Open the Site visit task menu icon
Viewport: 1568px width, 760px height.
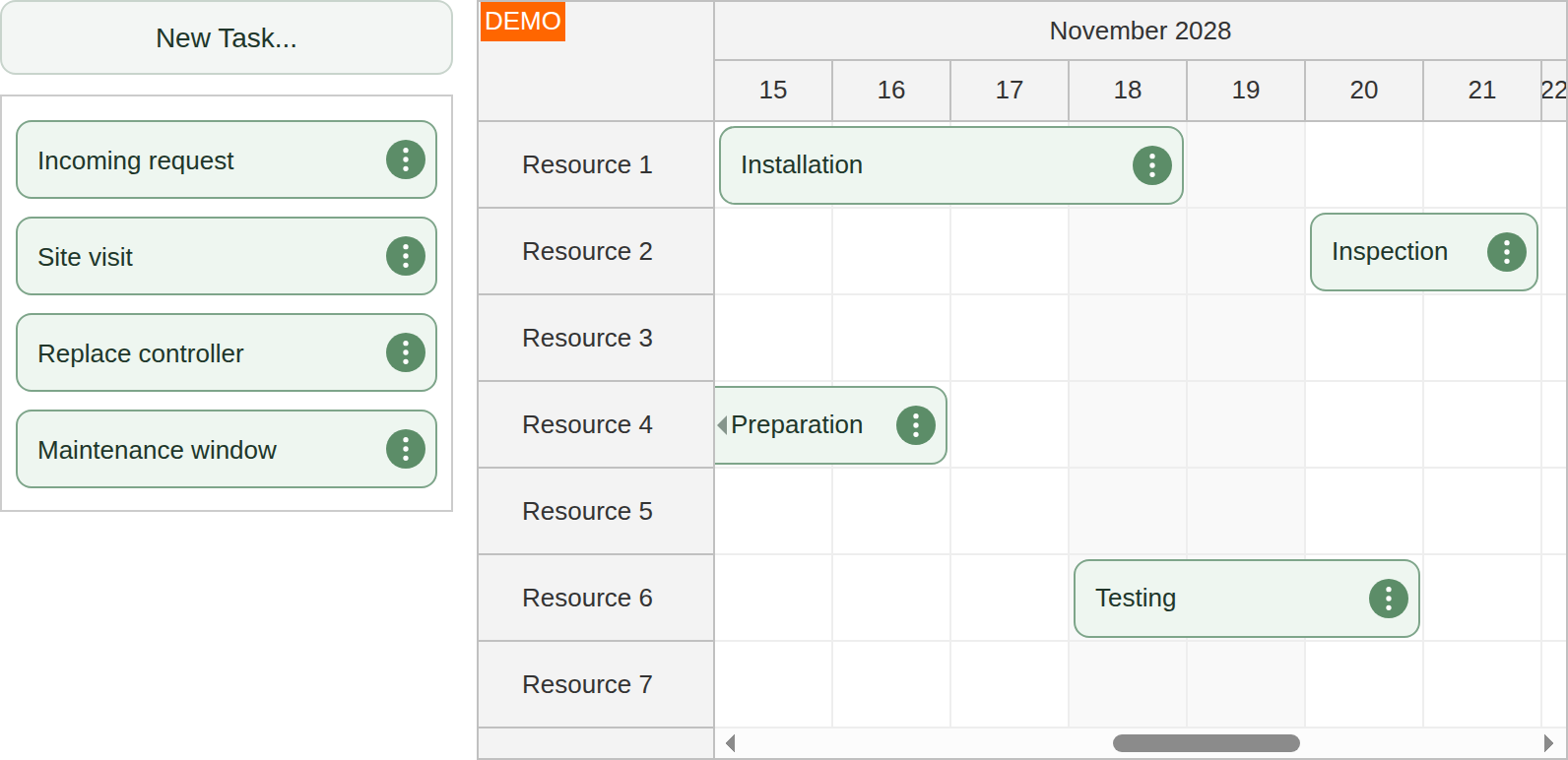click(x=406, y=256)
